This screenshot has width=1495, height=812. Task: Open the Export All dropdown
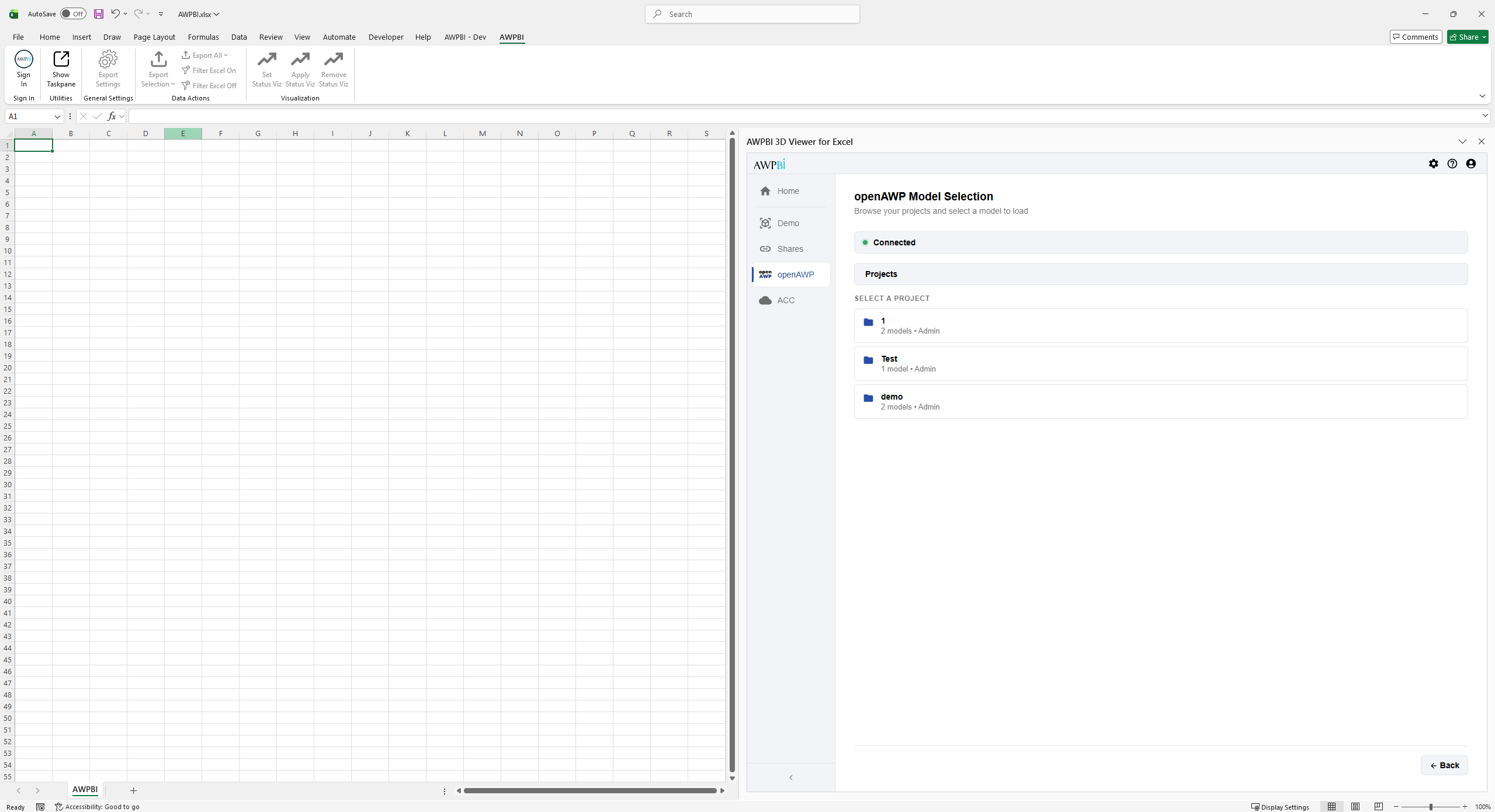204,55
